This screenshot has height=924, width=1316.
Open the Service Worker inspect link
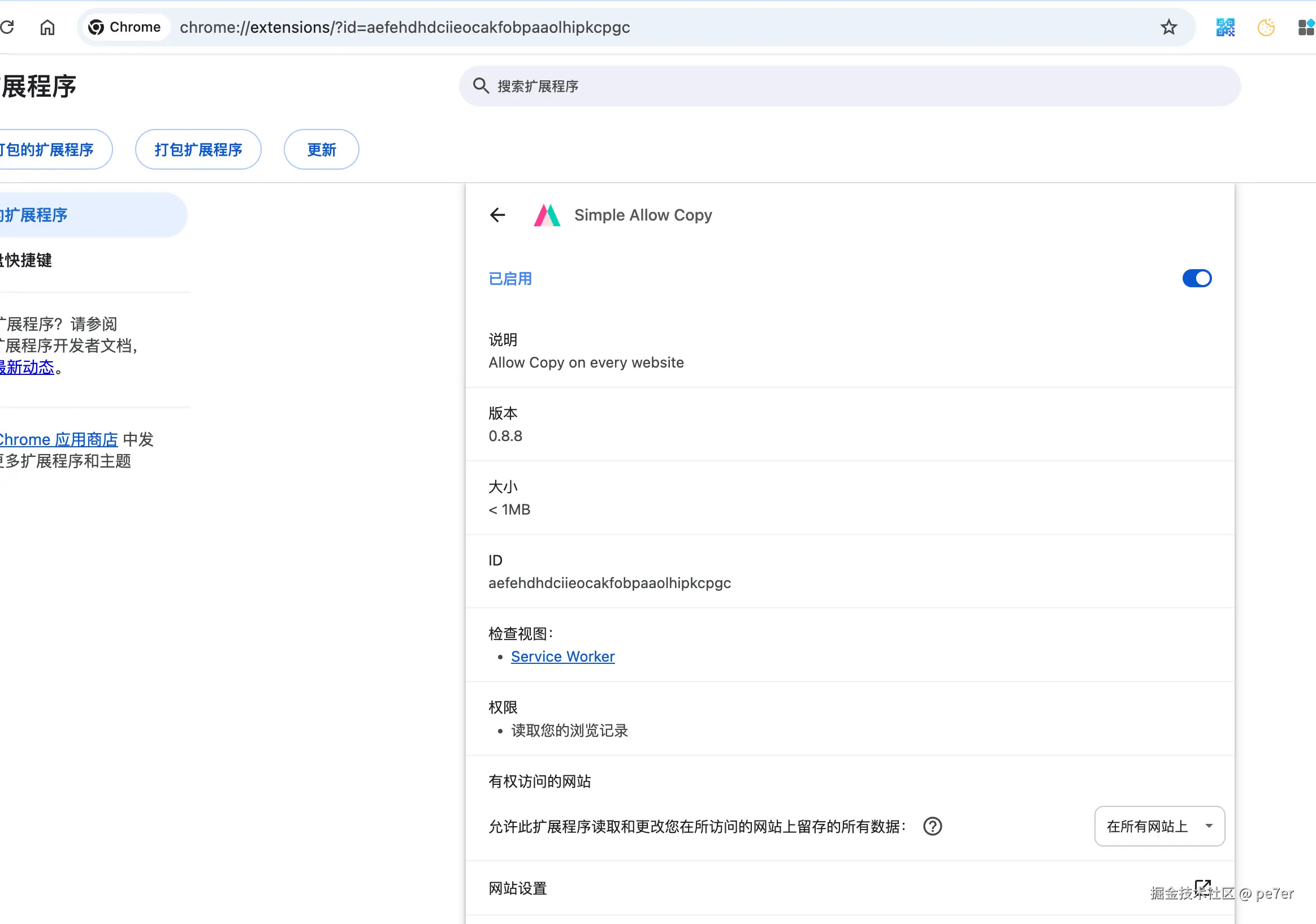(x=562, y=657)
